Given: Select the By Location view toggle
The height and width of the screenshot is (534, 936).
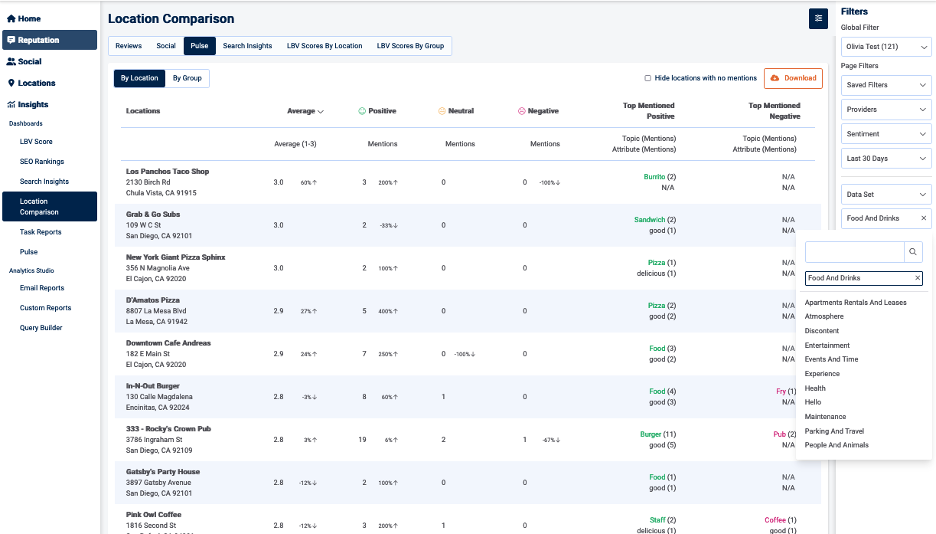Looking at the screenshot, I should pos(139,78).
